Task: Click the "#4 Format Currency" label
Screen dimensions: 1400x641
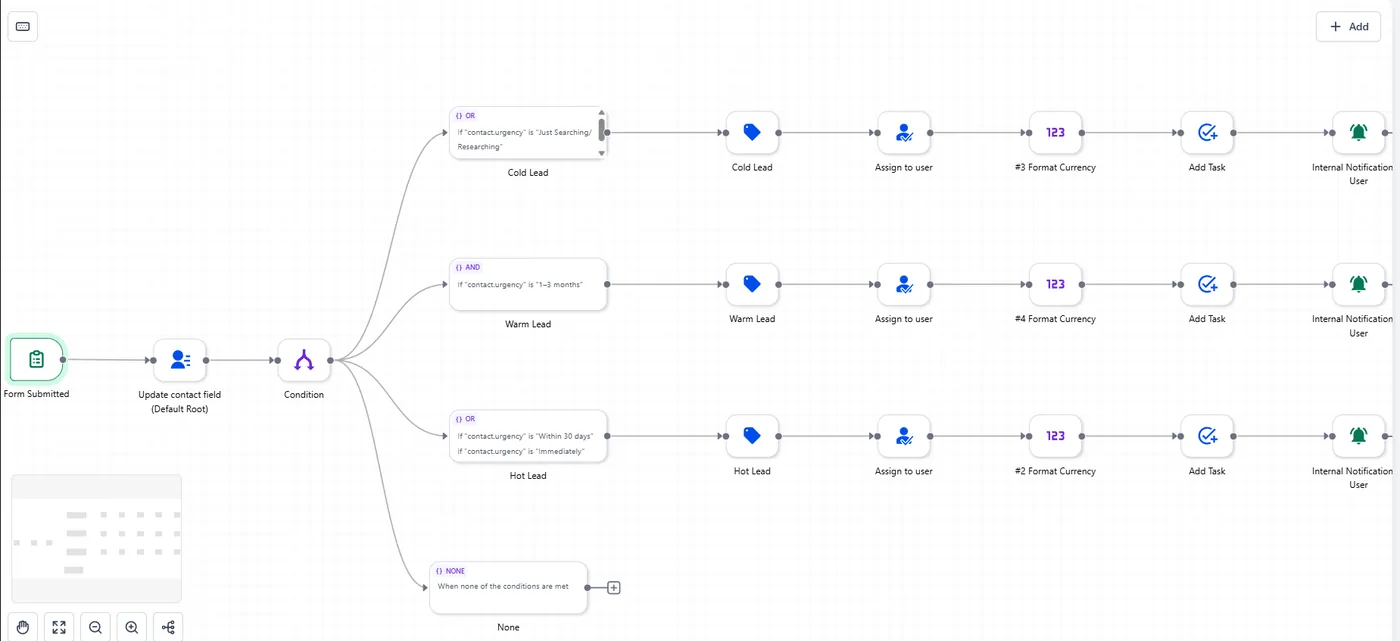Action: tap(1055, 319)
